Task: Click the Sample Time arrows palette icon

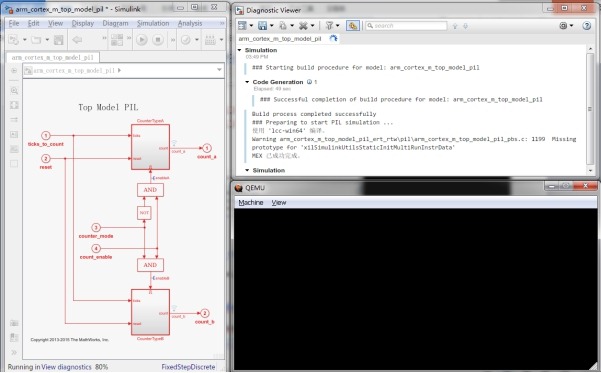Action: [14, 120]
